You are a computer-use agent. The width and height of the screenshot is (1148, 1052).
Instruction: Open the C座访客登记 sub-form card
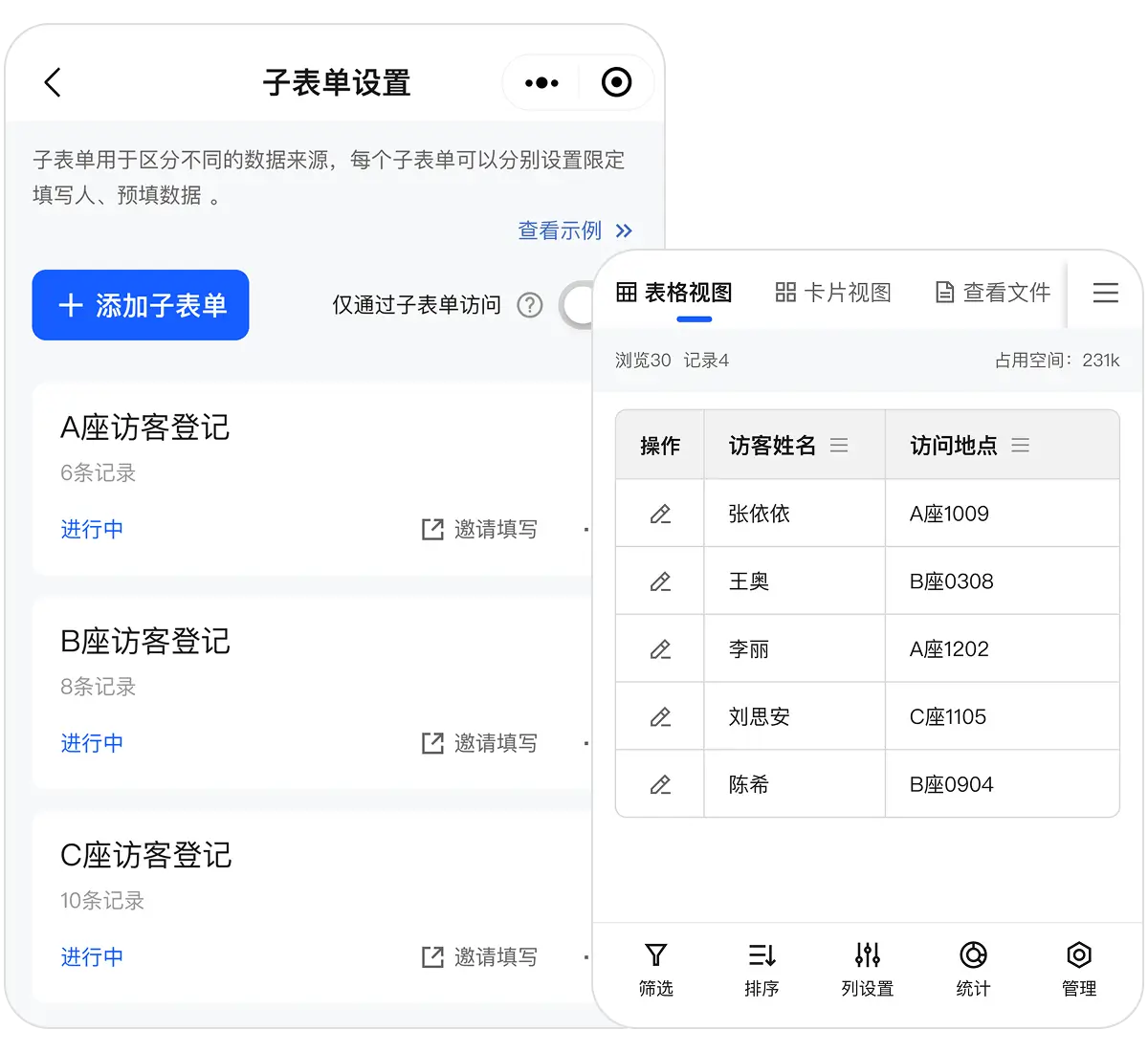[313, 907]
